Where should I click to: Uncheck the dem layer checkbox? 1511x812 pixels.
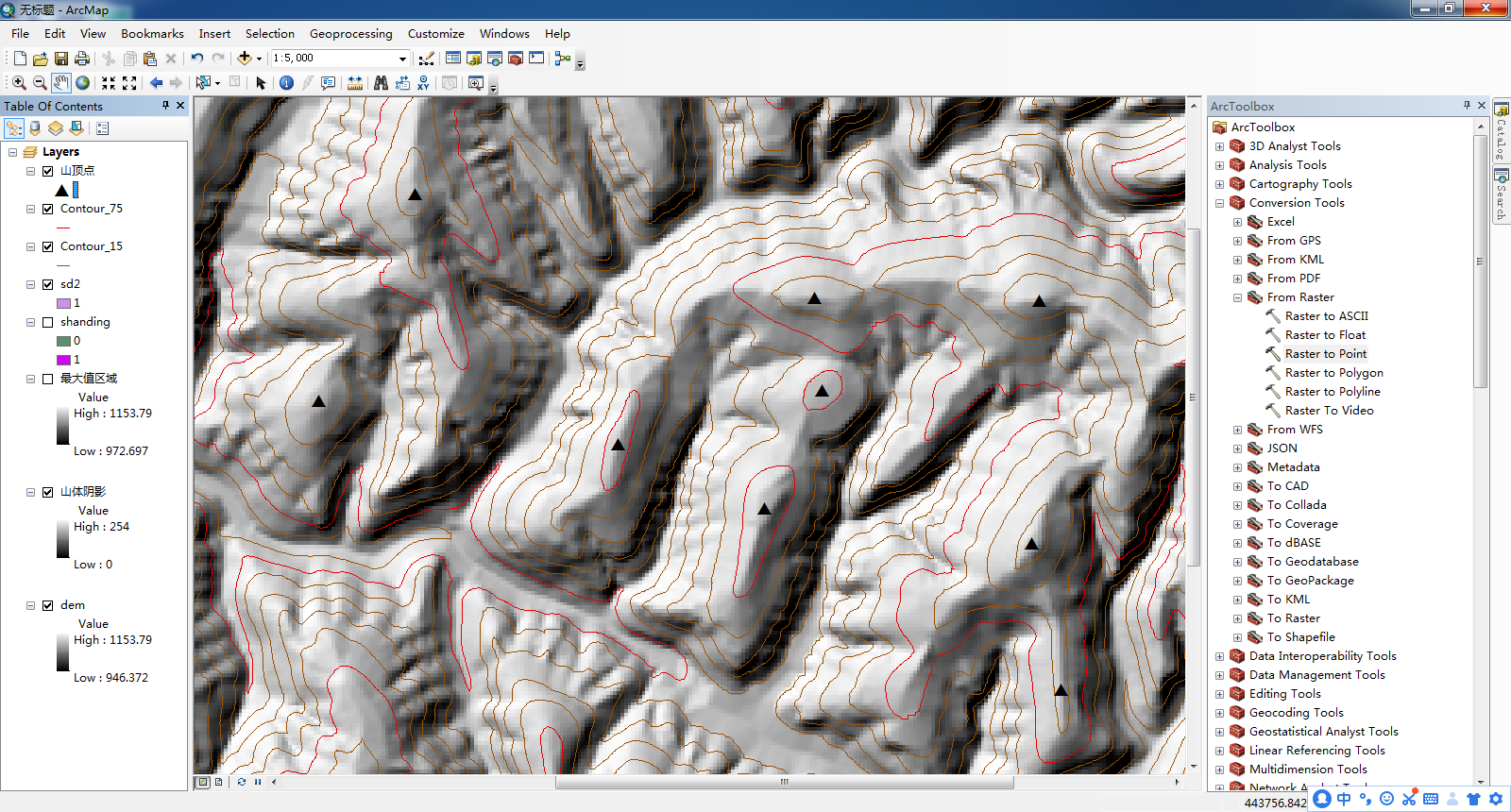pos(47,605)
